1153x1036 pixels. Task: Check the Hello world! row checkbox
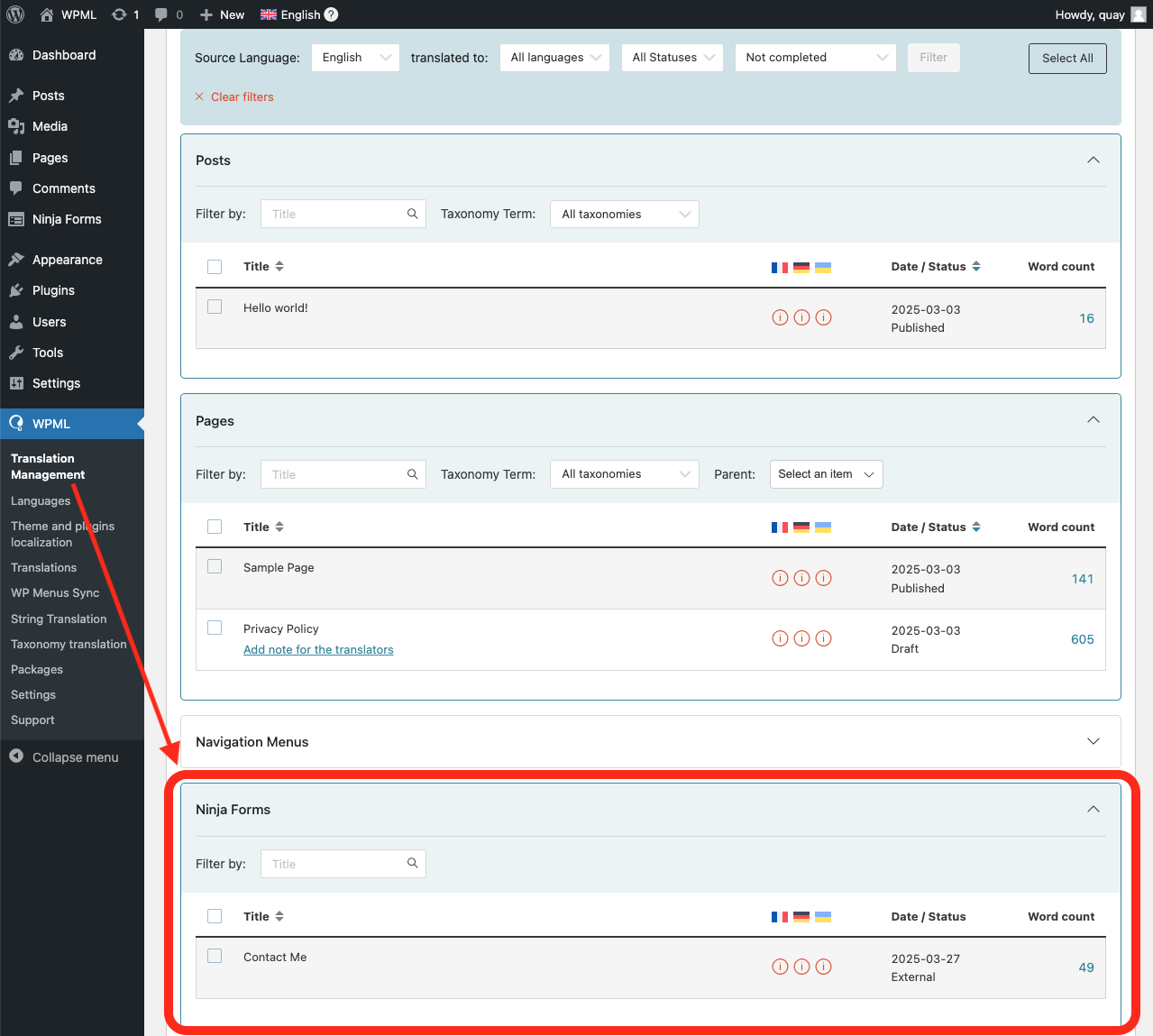click(x=215, y=307)
